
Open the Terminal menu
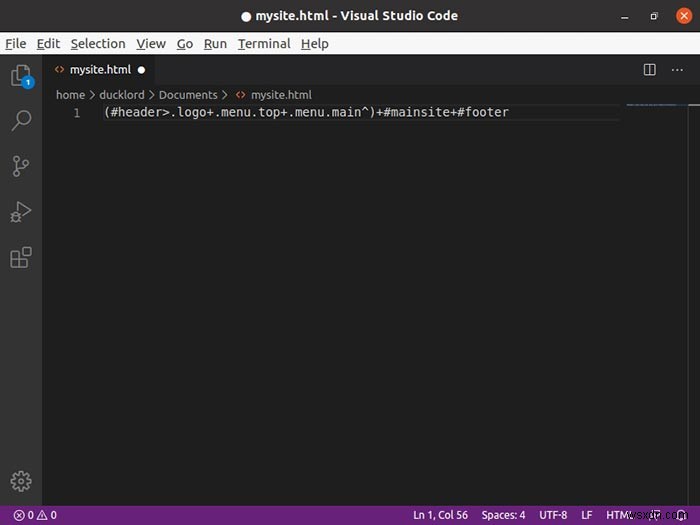click(264, 44)
